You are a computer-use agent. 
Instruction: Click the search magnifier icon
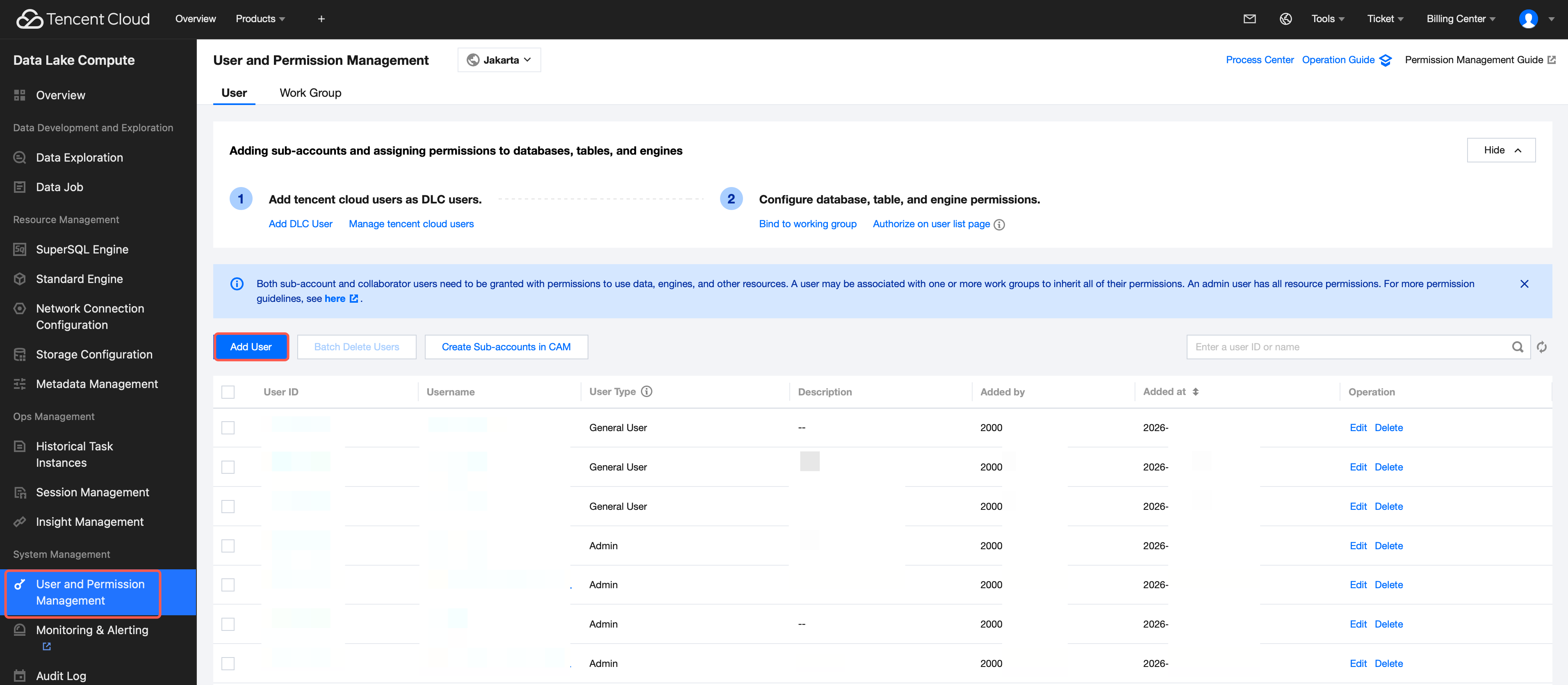tap(1518, 347)
